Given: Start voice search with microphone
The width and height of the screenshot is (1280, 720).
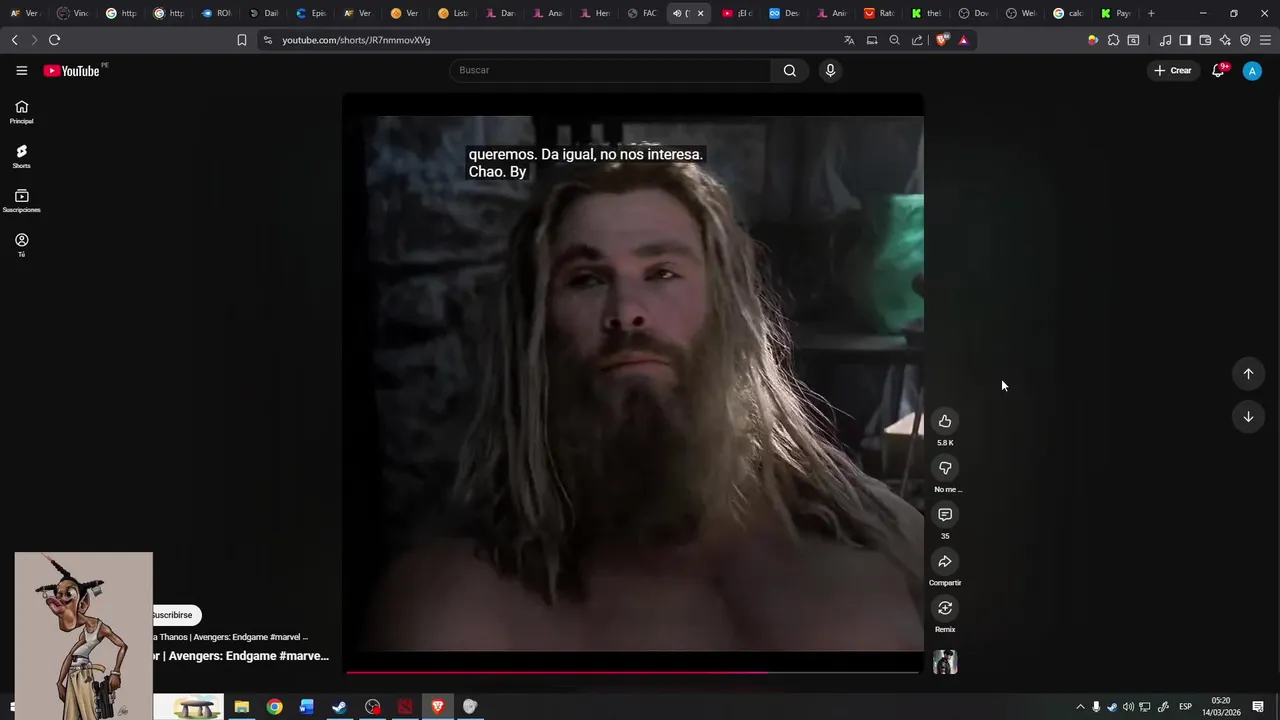Looking at the screenshot, I should click(x=830, y=70).
